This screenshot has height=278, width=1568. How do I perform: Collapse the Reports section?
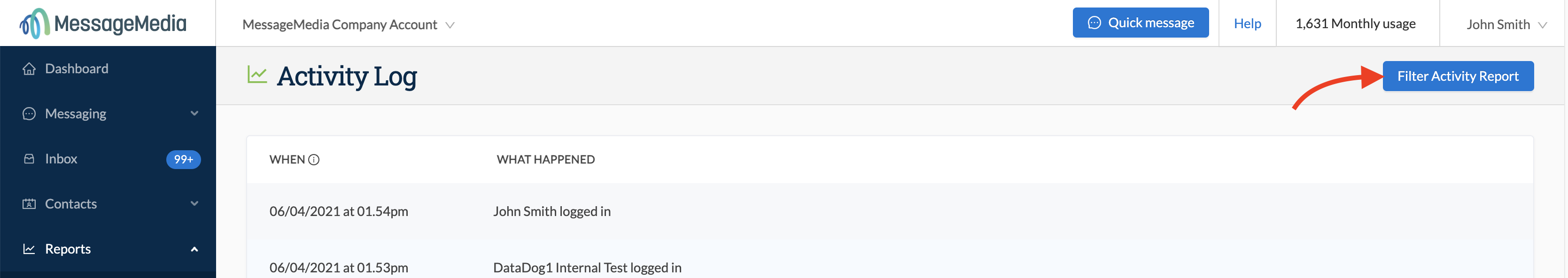click(194, 248)
